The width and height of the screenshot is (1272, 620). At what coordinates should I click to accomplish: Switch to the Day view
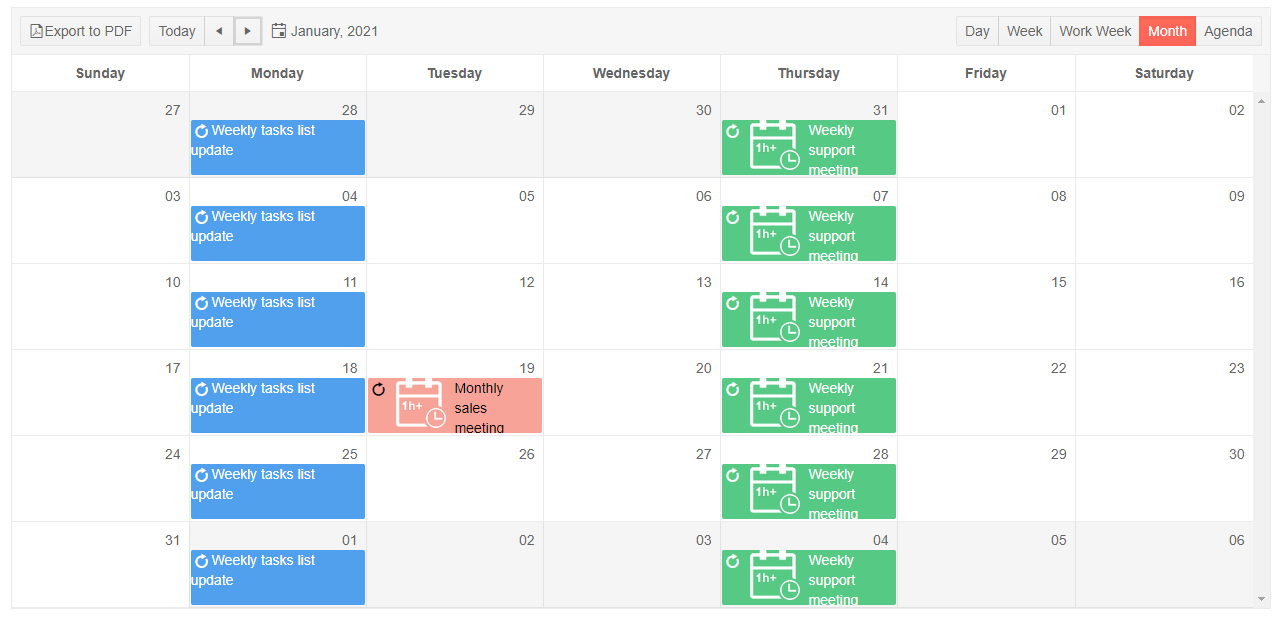pos(977,31)
